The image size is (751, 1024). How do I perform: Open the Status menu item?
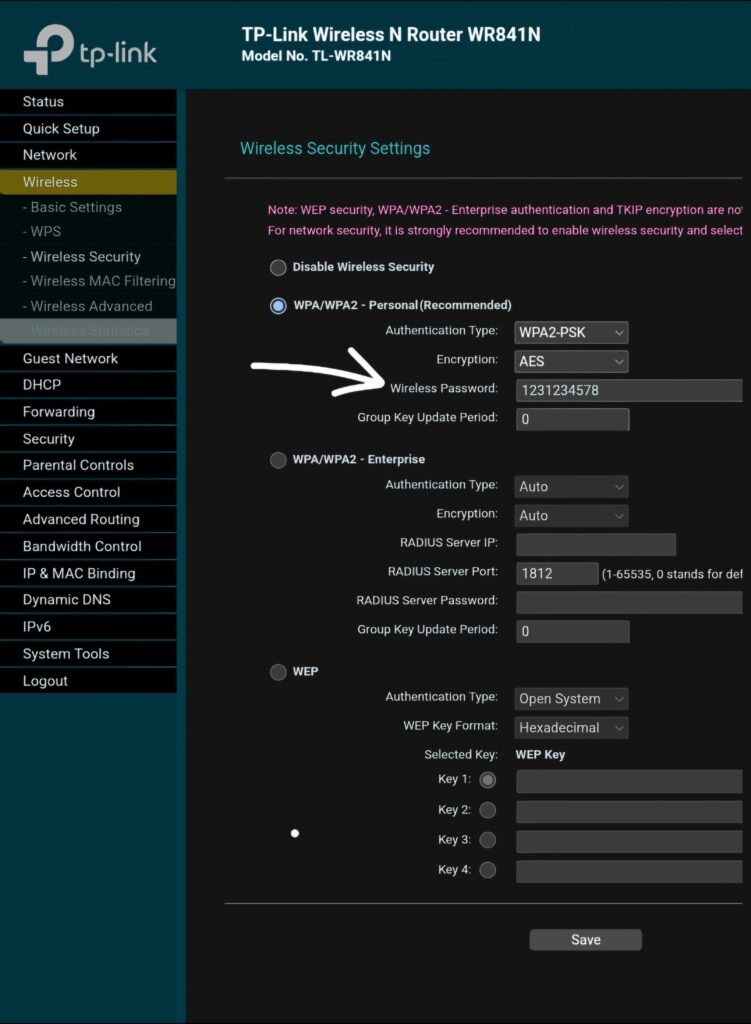pyautogui.click(x=43, y=102)
